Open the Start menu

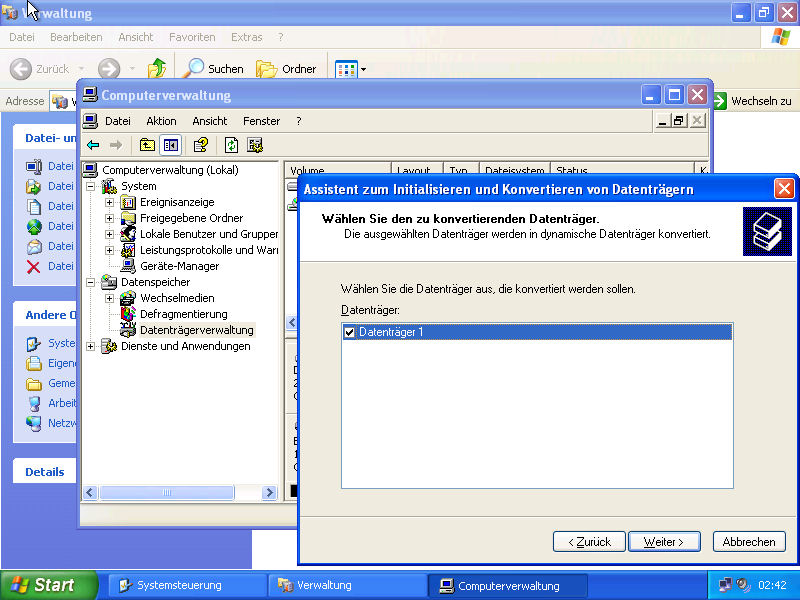point(48,585)
